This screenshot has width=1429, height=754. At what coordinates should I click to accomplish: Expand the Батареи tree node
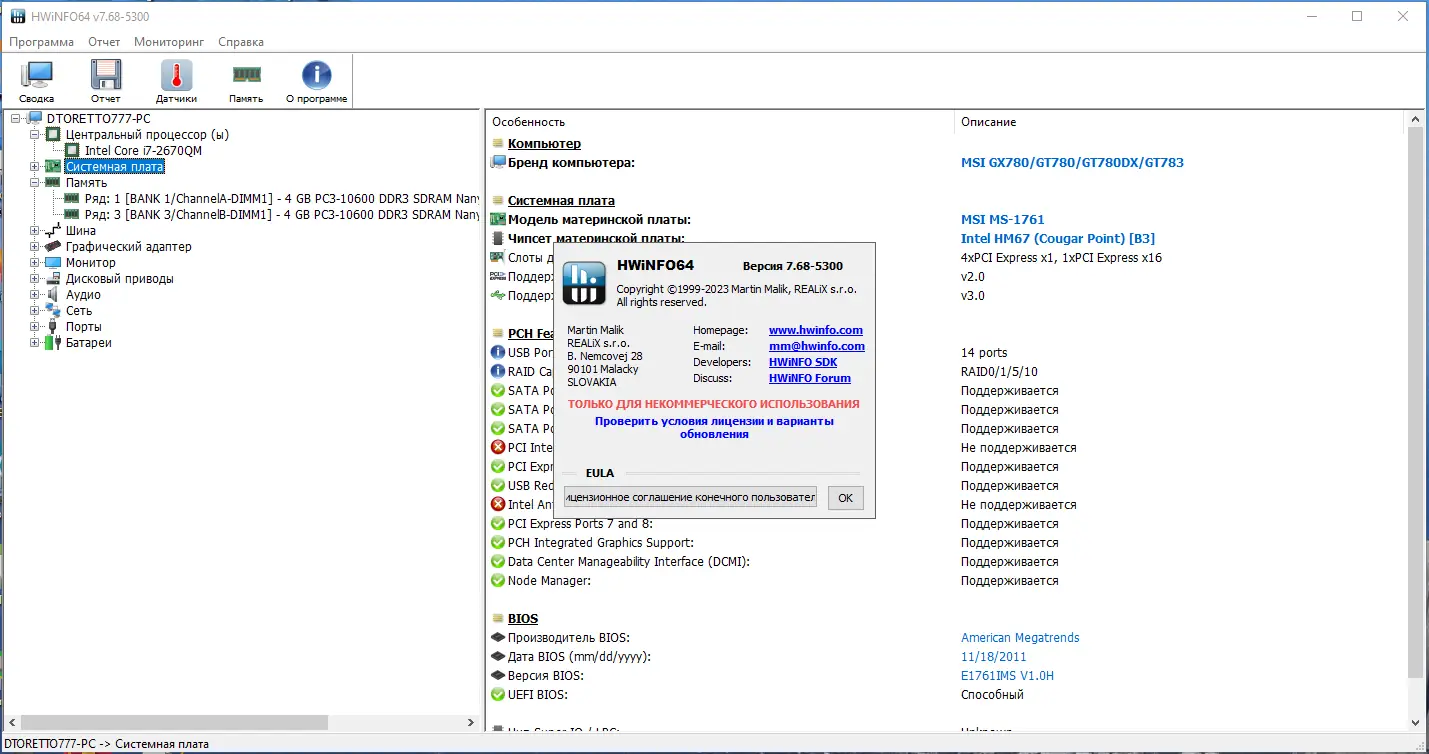35,343
